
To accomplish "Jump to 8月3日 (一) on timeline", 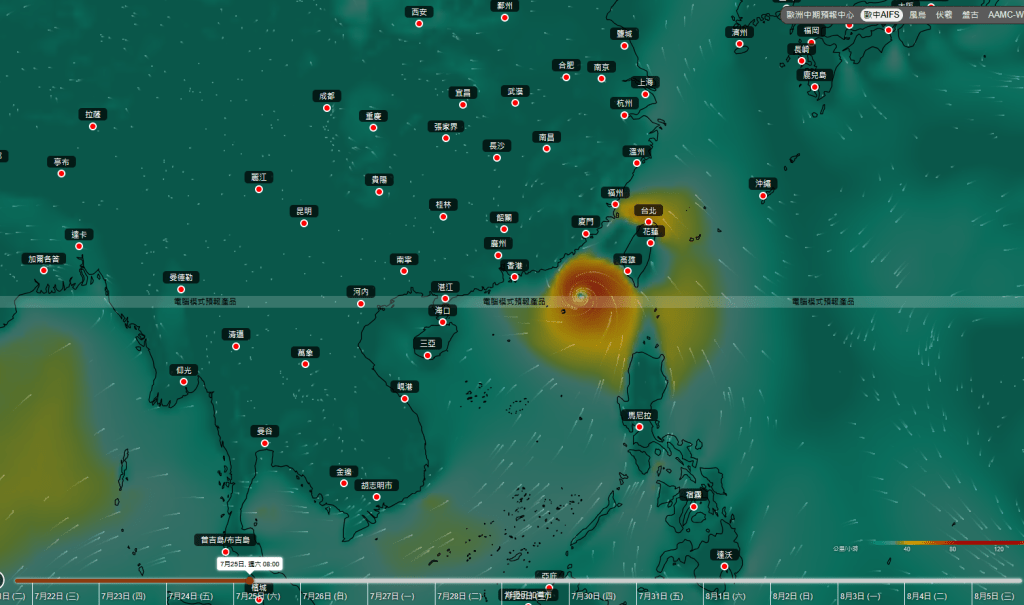I will 860,596.
